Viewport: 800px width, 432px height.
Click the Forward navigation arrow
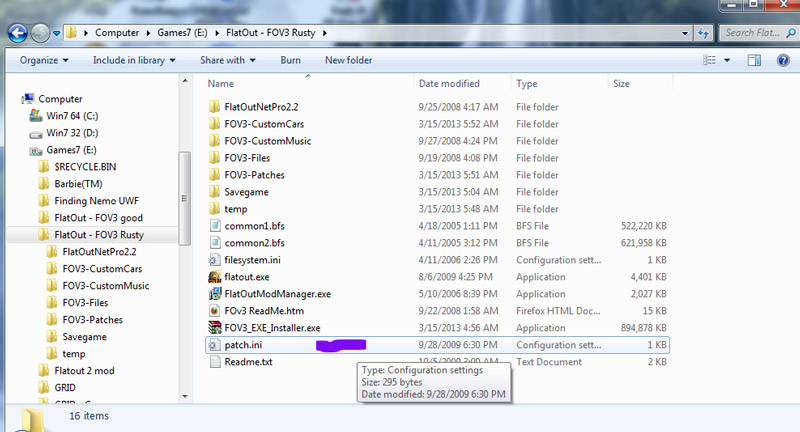pos(40,34)
